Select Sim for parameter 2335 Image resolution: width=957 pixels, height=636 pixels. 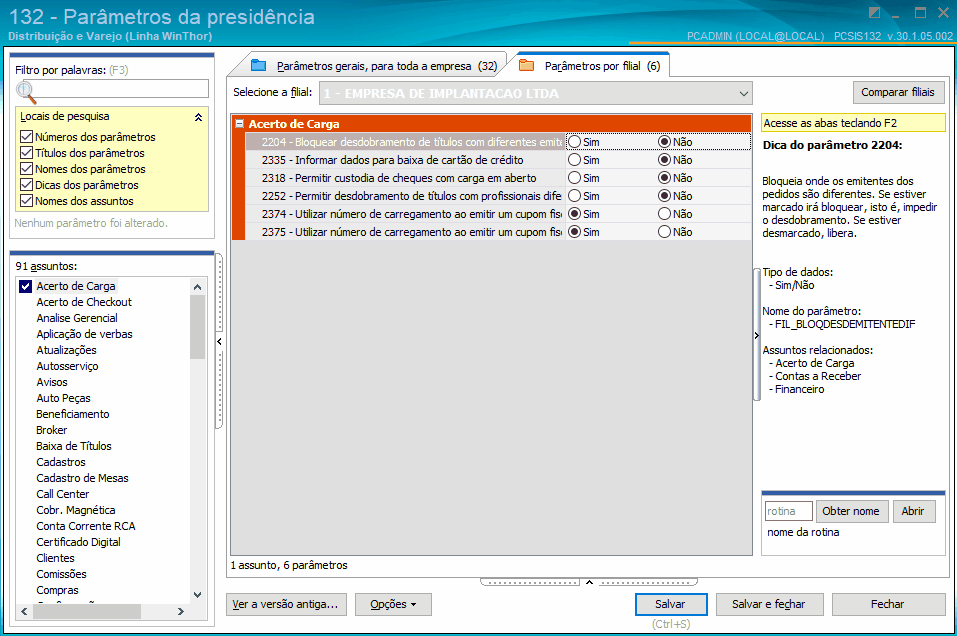(x=574, y=160)
